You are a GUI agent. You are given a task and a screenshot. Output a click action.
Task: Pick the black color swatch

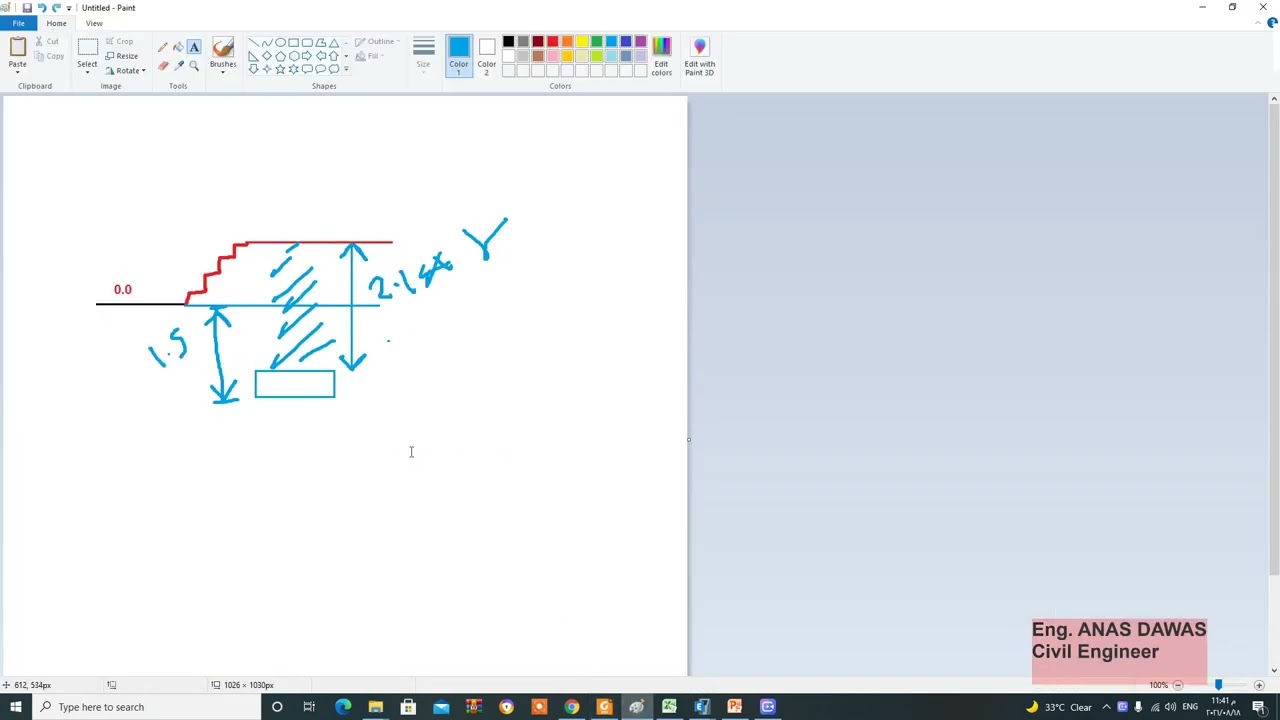click(508, 42)
